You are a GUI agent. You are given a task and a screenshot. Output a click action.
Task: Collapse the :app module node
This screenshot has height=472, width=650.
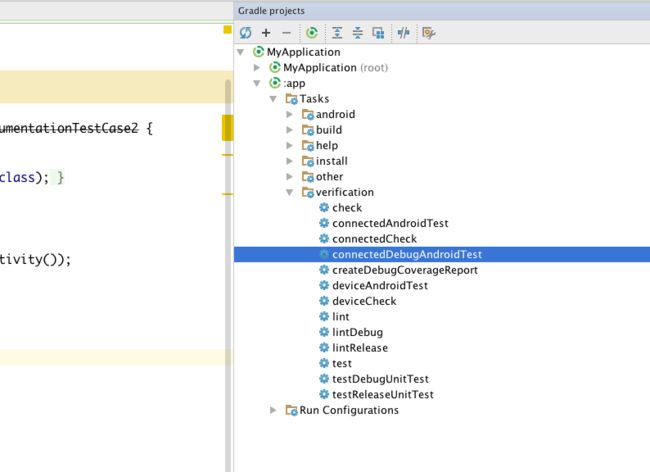click(x=257, y=83)
